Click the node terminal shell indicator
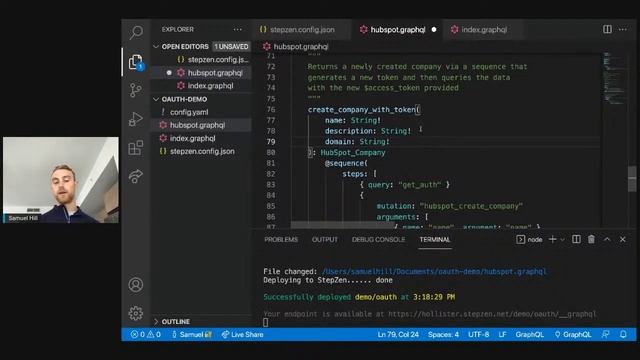The height and width of the screenshot is (360, 640). 529,240
